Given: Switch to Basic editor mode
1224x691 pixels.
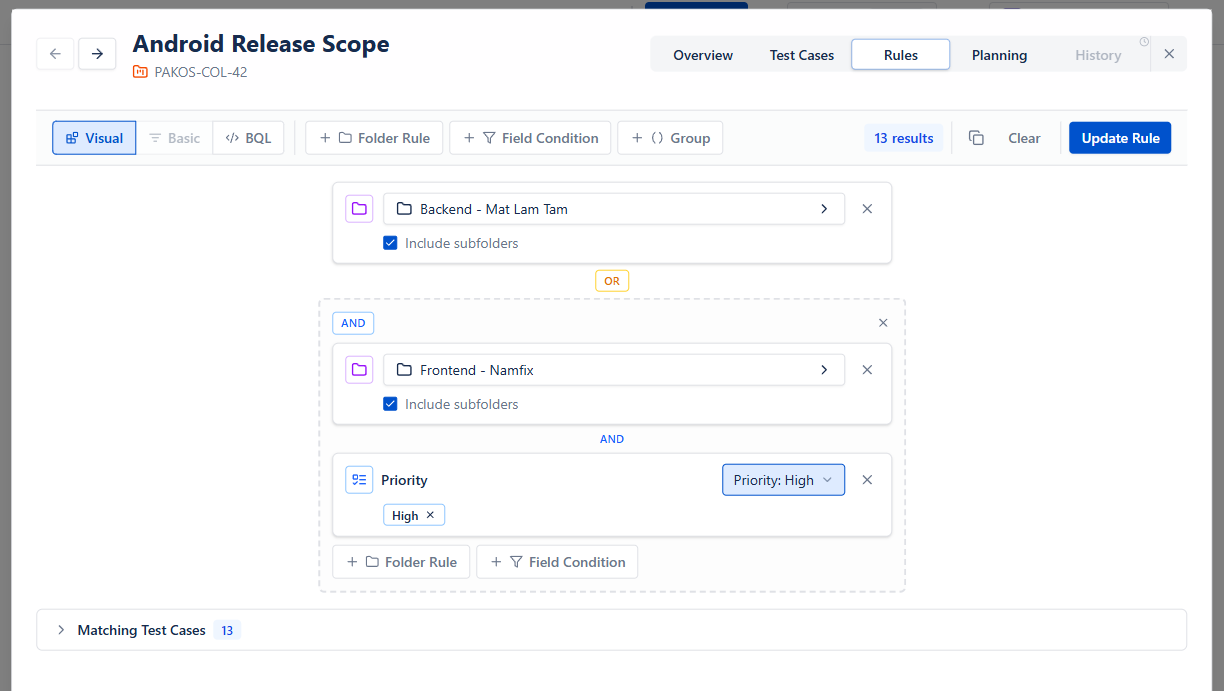Looking at the screenshot, I should (x=175, y=138).
